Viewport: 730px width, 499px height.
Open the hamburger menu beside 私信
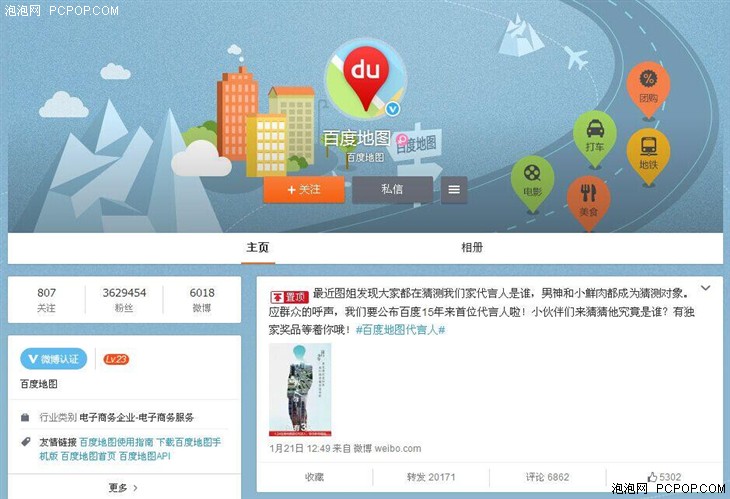point(454,189)
